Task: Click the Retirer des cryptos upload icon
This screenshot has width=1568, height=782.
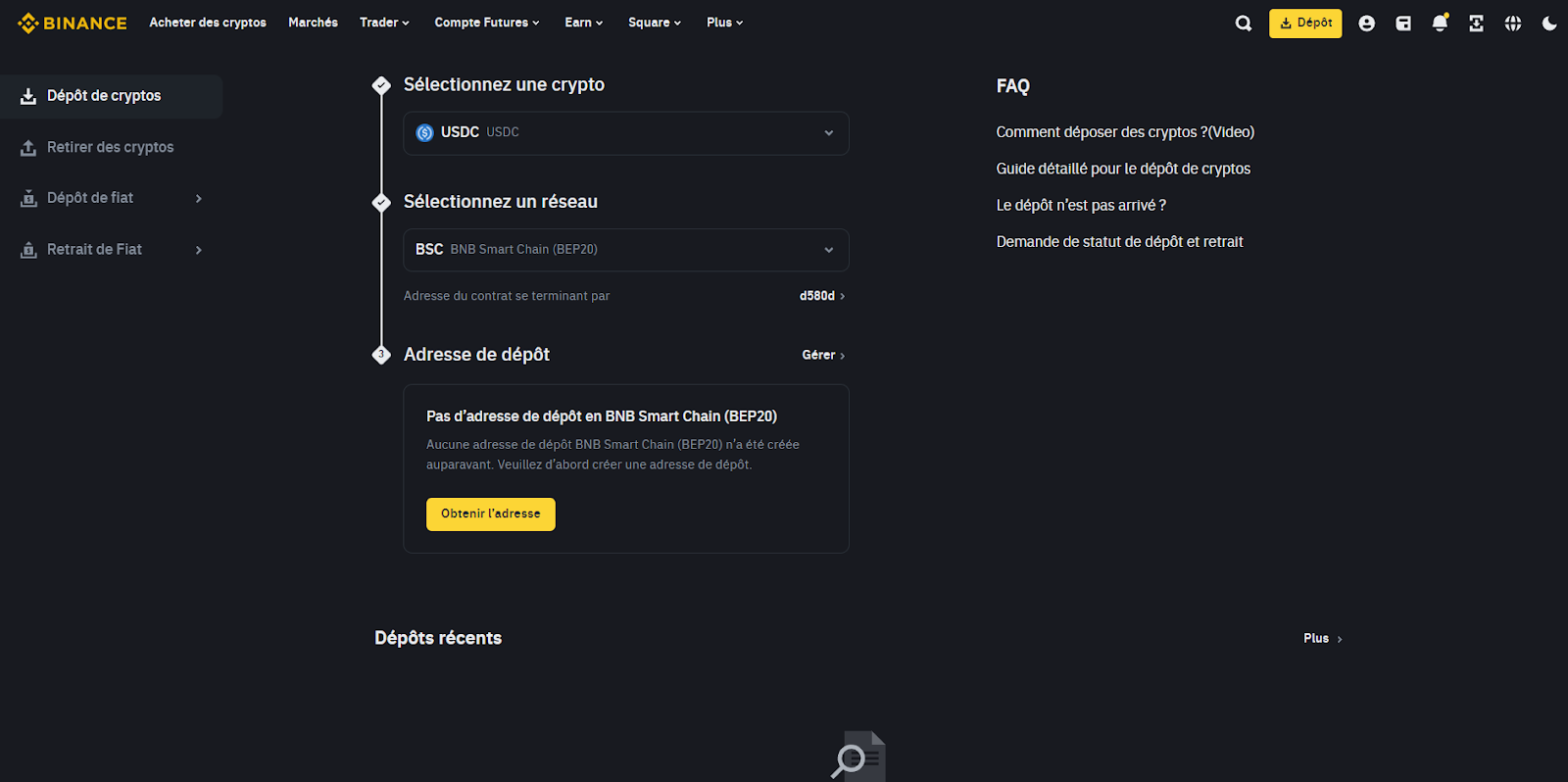Action: pyautogui.click(x=28, y=148)
